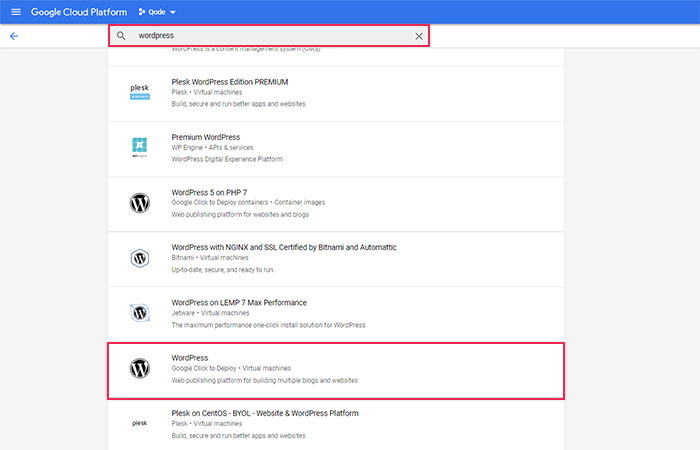Click 'Web publishing platform for websites and blogs' text
This screenshot has height=450, width=700.
pyautogui.click(x=240, y=215)
